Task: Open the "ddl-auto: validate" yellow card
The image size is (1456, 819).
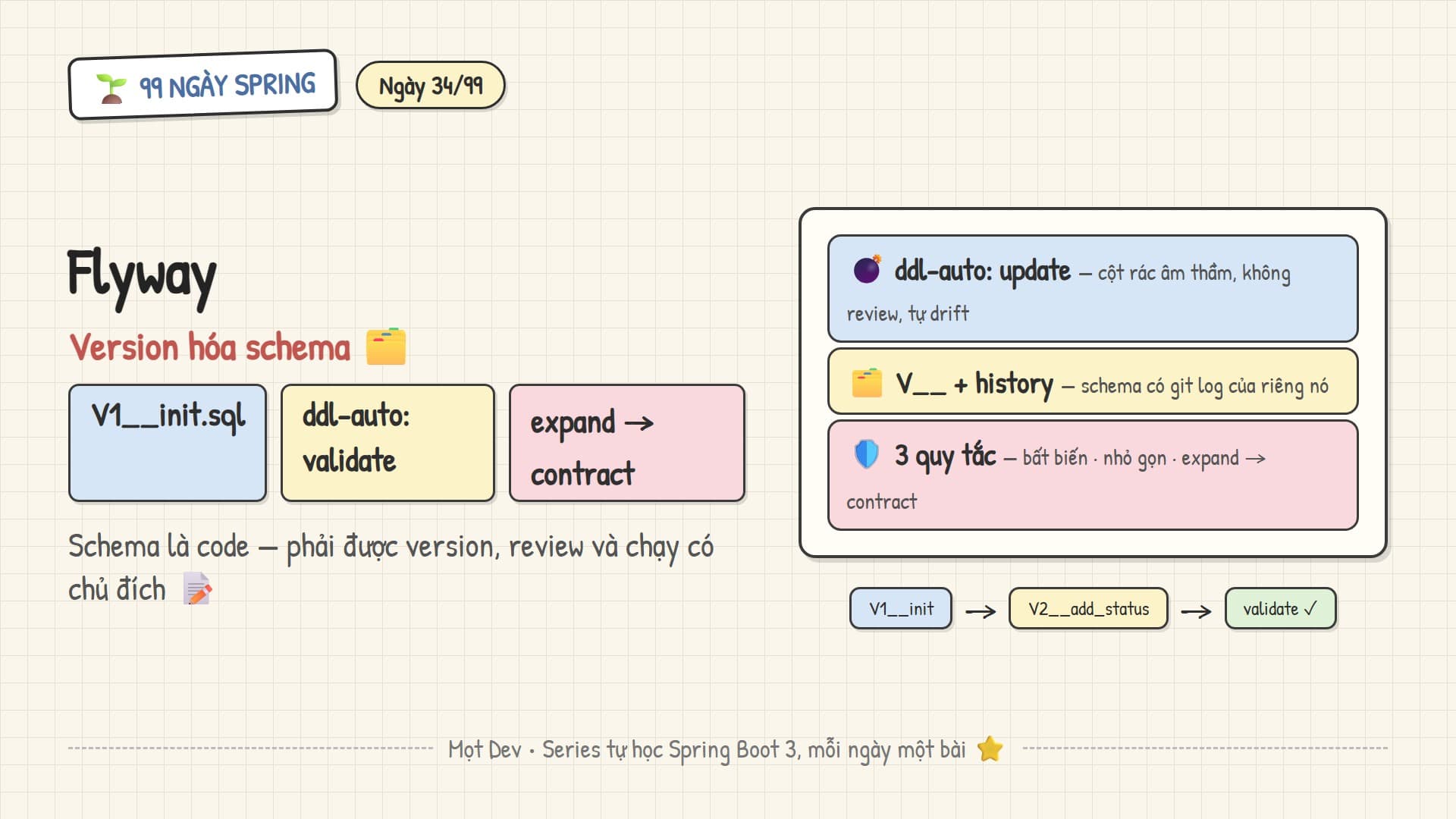Action: tap(388, 443)
